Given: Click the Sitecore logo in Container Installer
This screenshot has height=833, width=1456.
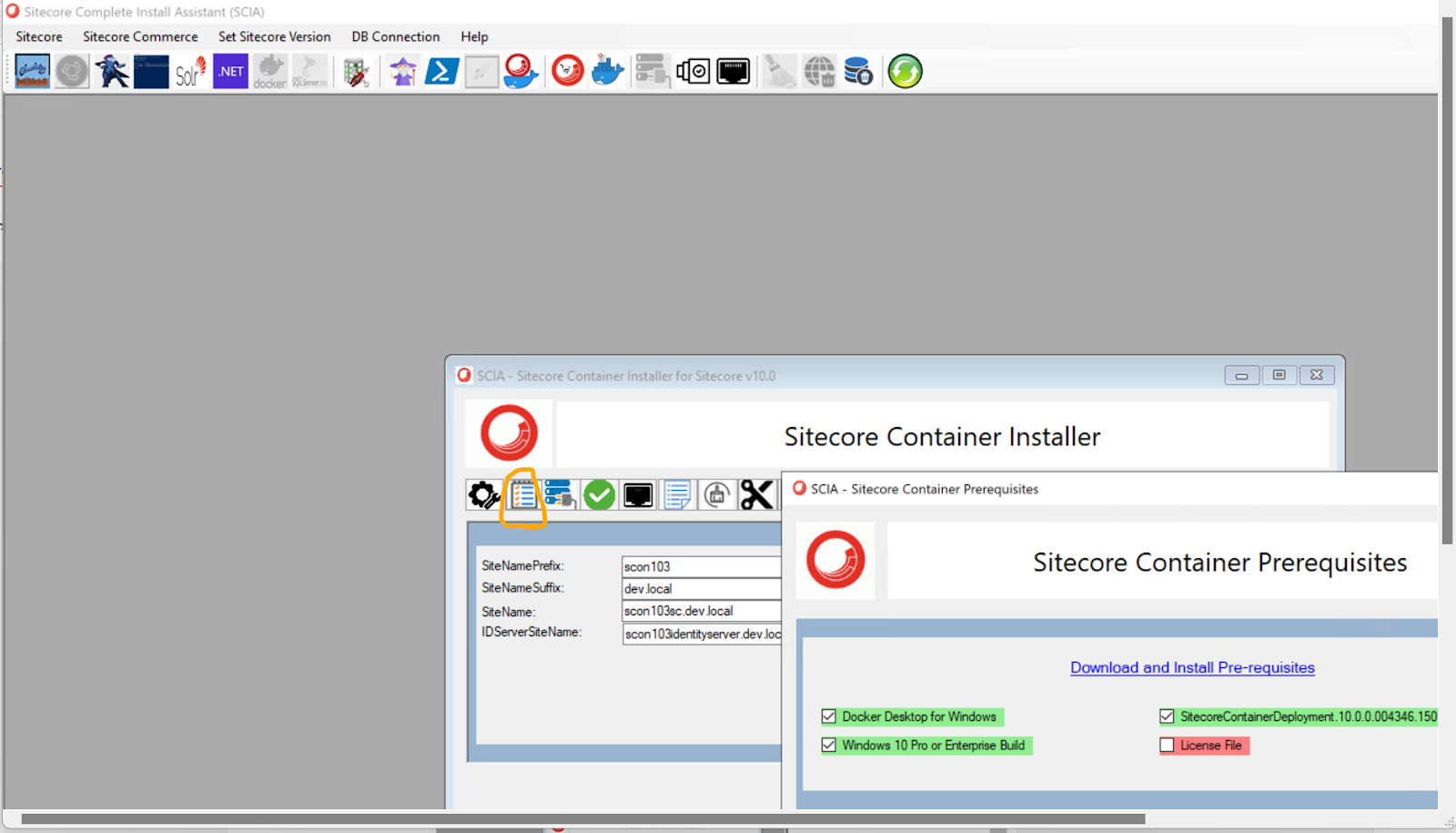Looking at the screenshot, I should pyautogui.click(x=509, y=433).
